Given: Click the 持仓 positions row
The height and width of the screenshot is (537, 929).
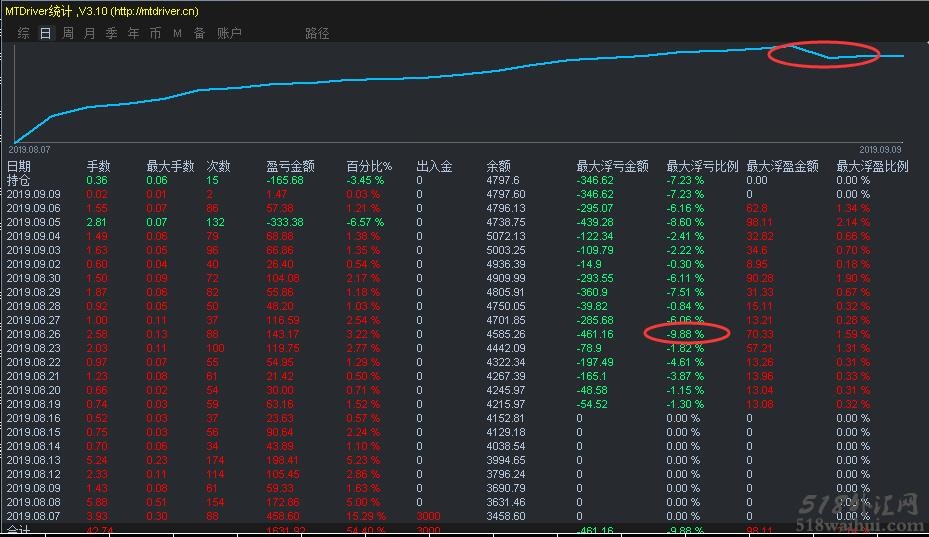Looking at the screenshot, I should 19,180.
